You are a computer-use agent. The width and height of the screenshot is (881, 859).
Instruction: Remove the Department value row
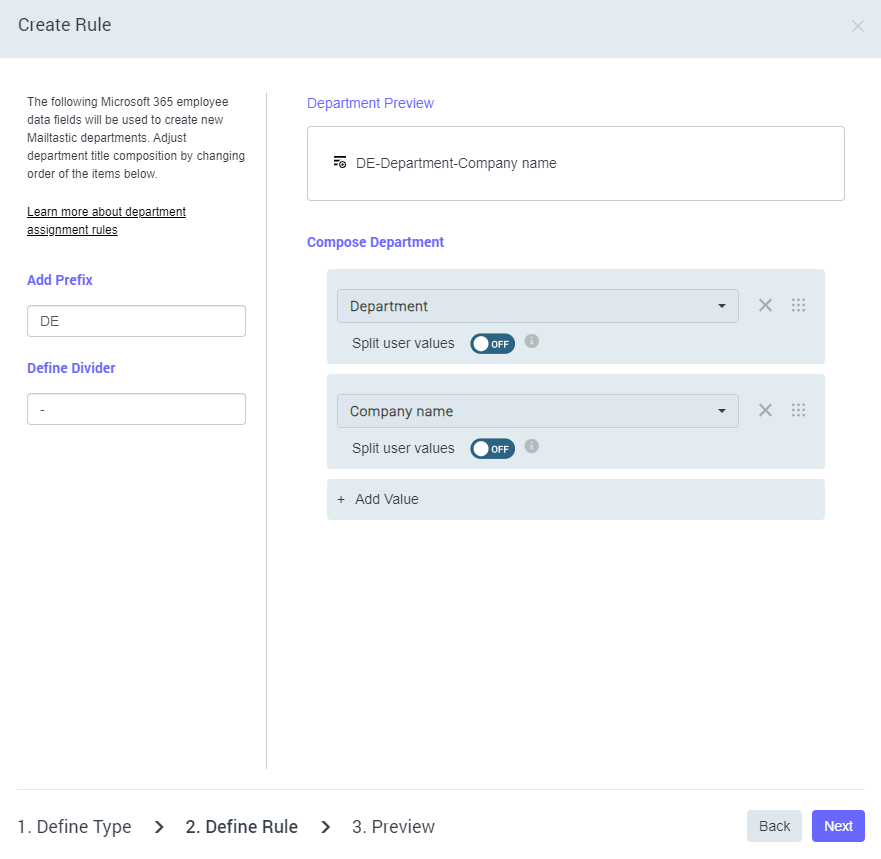[x=765, y=305]
